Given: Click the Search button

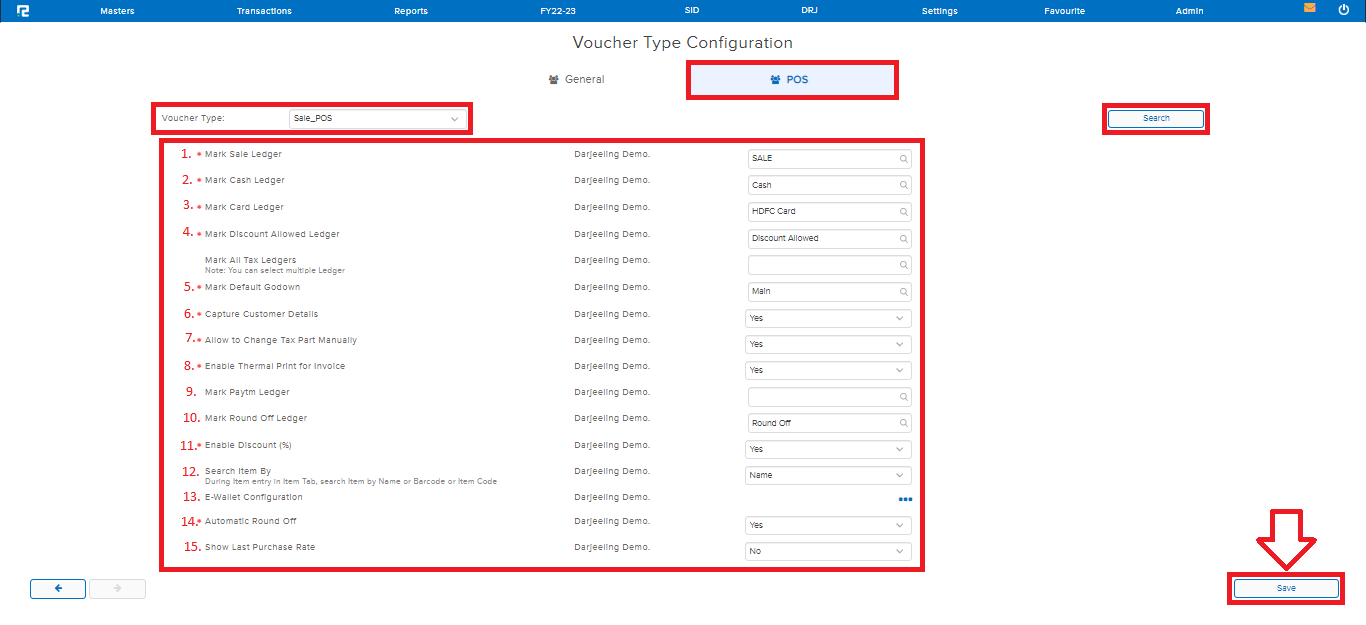Looking at the screenshot, I should (1156, 119).
